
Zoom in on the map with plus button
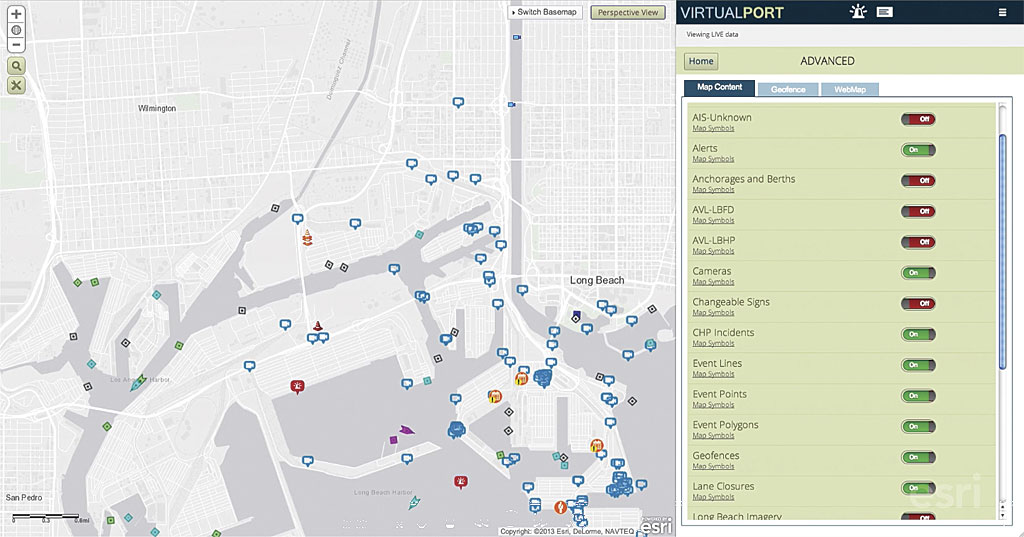[16, 14]
